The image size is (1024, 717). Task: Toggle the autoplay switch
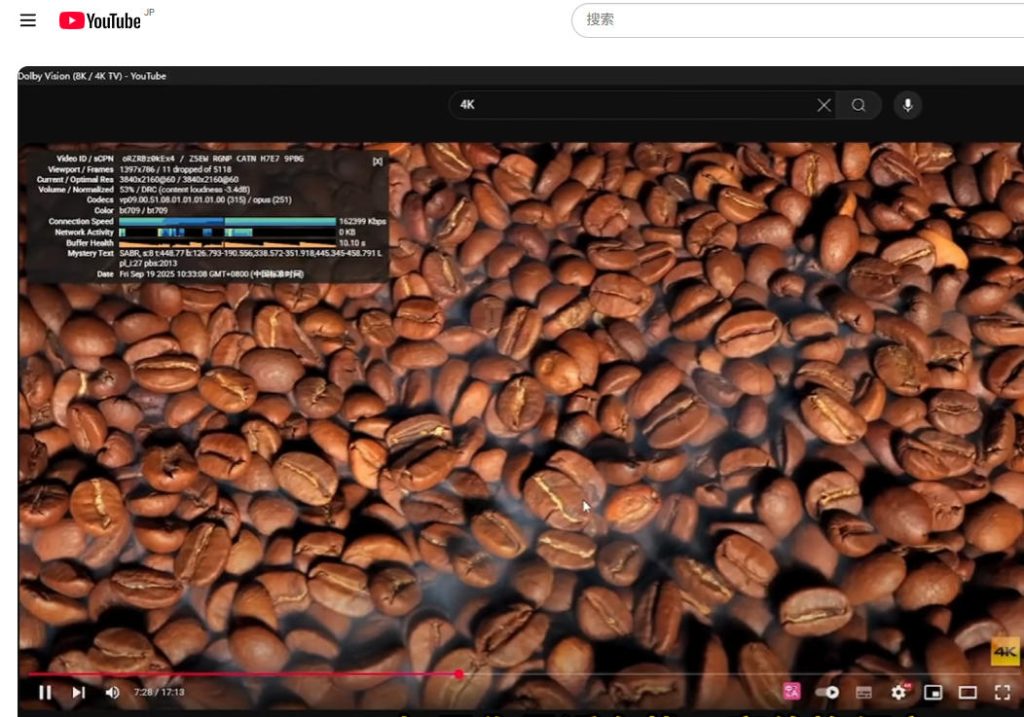pyautogui.click(x=827, y=692)
